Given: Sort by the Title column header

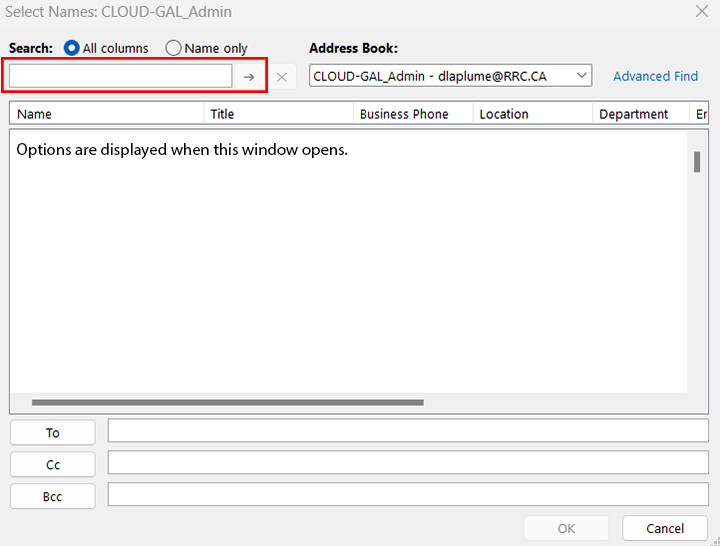Looking at the screenshot, I should pos(279,114).
